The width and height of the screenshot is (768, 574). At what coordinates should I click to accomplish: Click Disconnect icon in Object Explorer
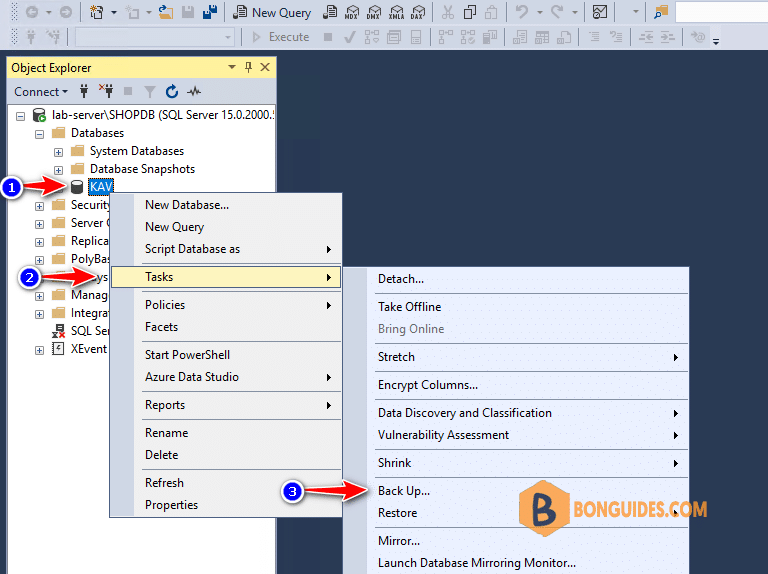[x=106, y=91]
